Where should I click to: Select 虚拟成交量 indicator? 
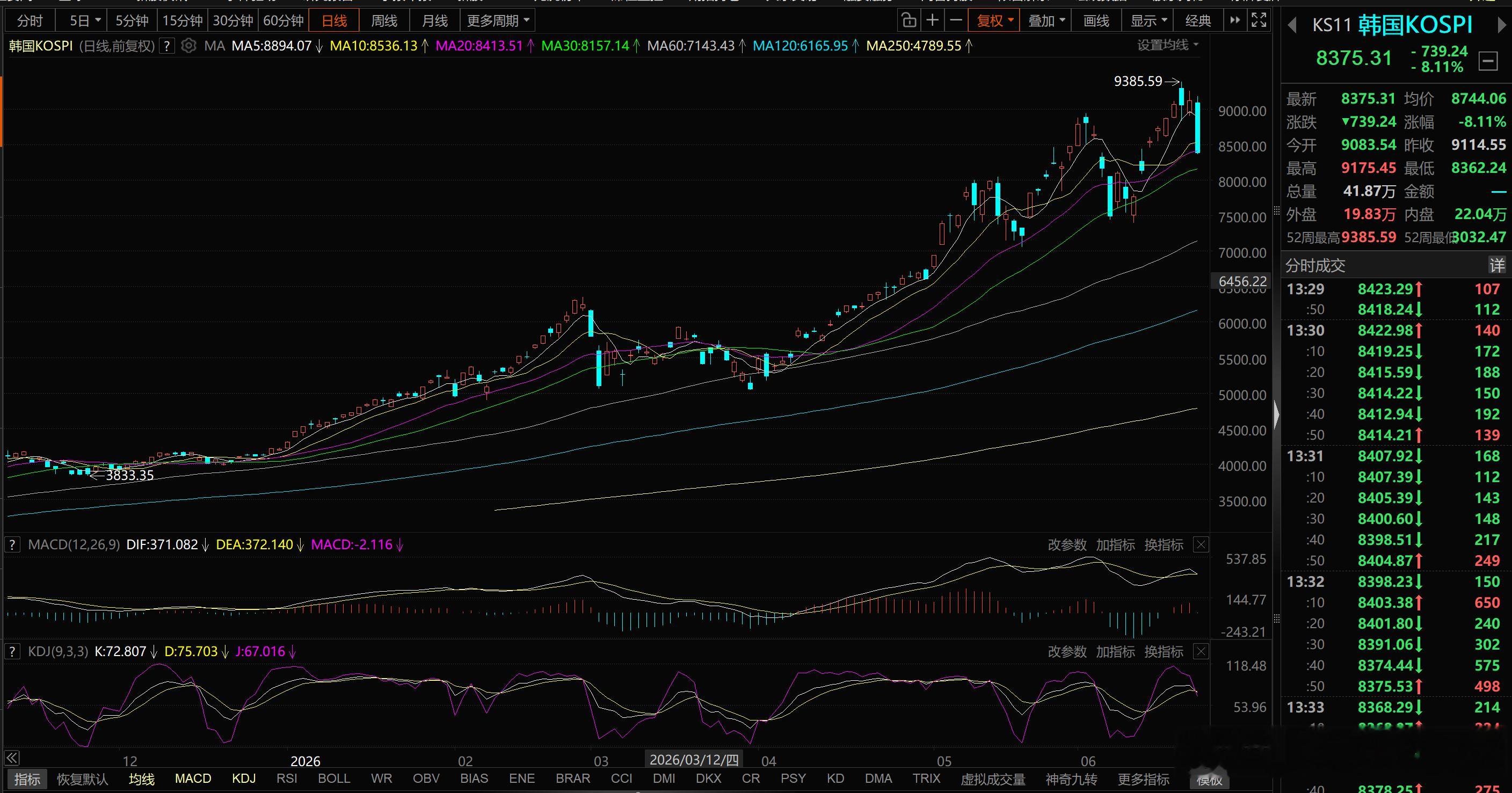point(993,779)
